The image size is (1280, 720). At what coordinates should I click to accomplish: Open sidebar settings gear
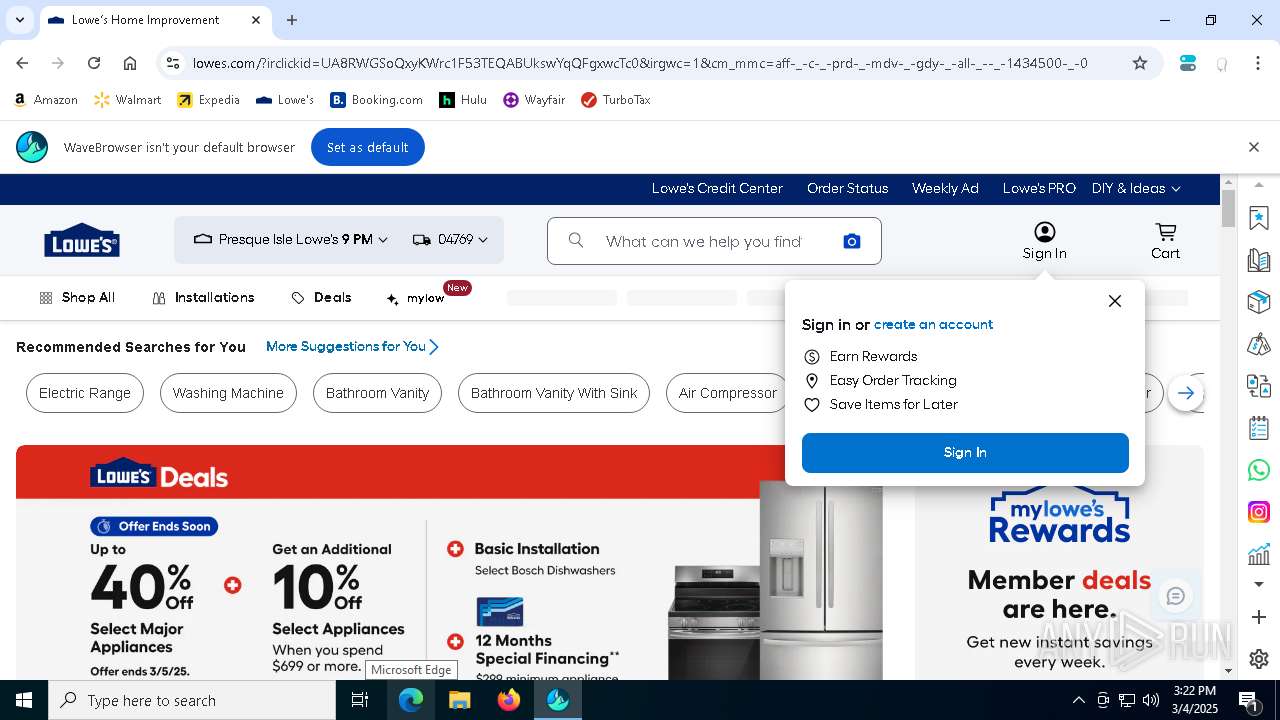(1259, 659)
